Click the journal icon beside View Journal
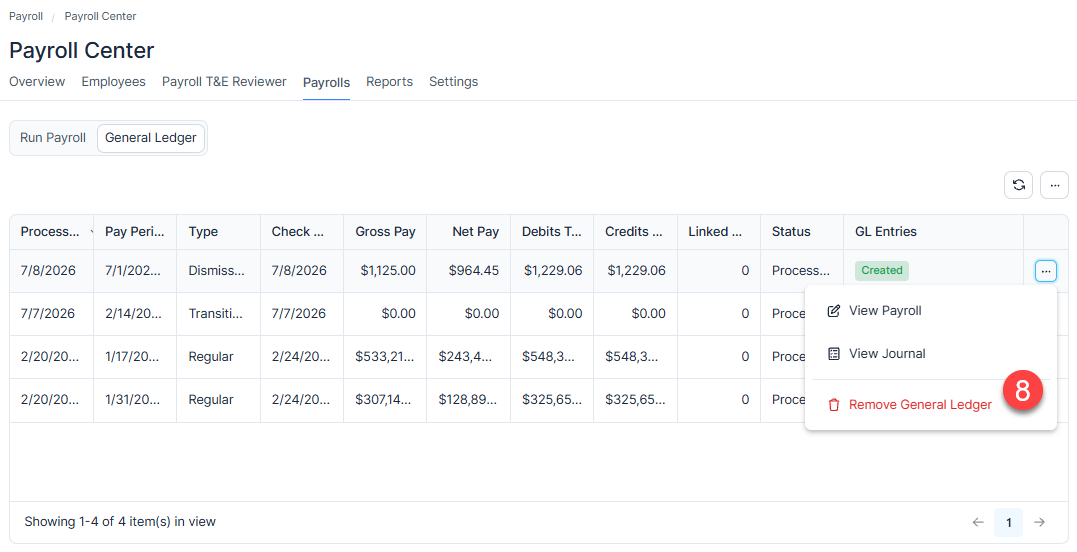 click(x=833, y=354)
